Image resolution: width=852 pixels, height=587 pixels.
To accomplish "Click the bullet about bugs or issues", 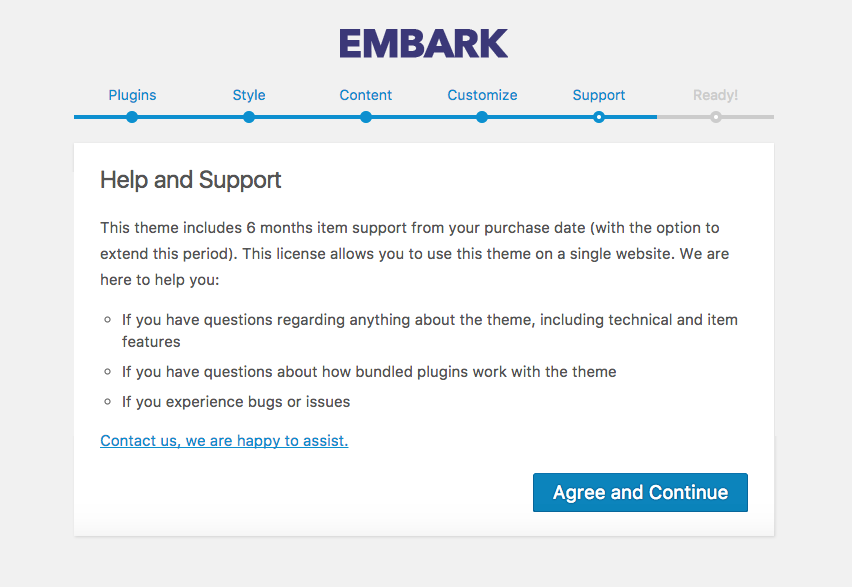I will click(x=236, y=402).
